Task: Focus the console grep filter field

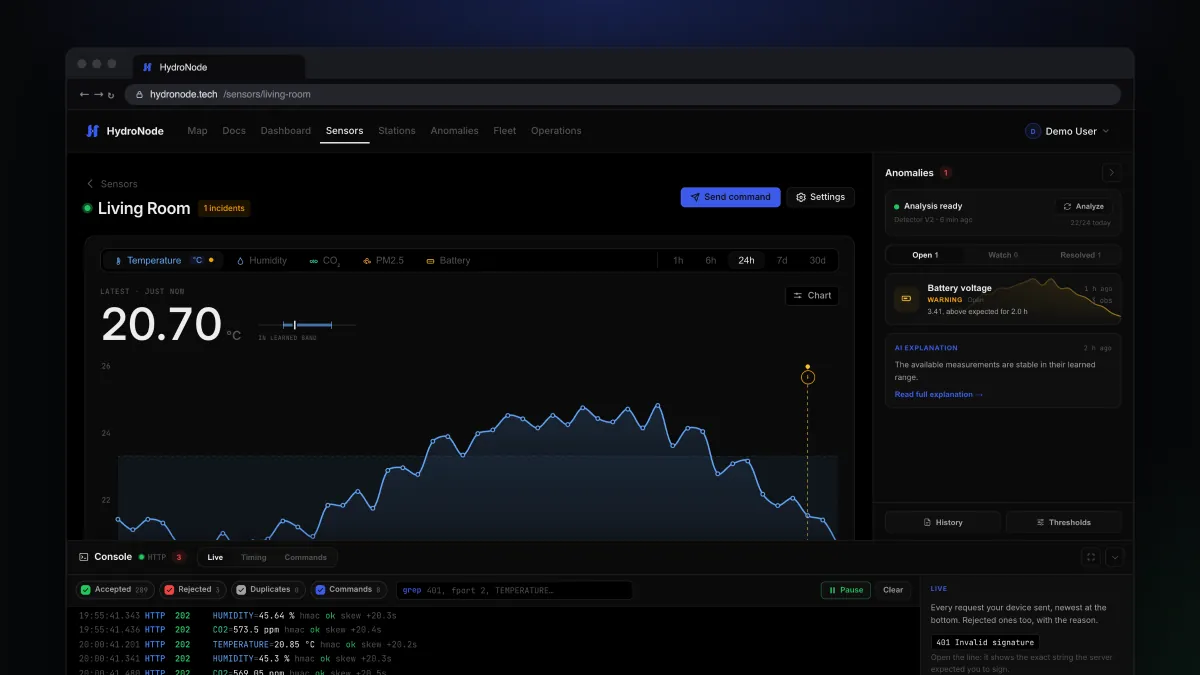Action: pos(514,590)
